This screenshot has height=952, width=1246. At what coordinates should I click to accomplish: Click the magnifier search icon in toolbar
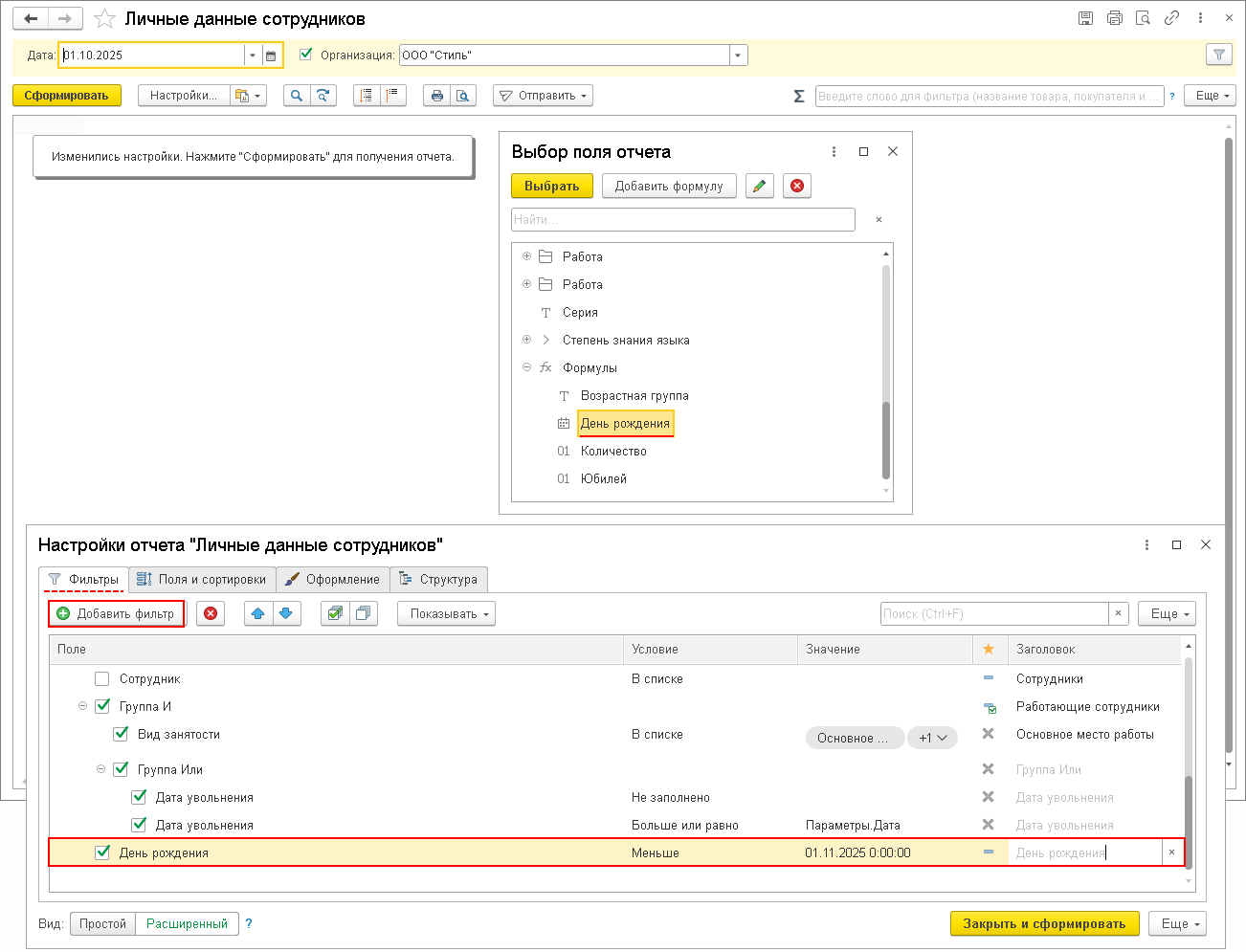click(x=297, y=96)
